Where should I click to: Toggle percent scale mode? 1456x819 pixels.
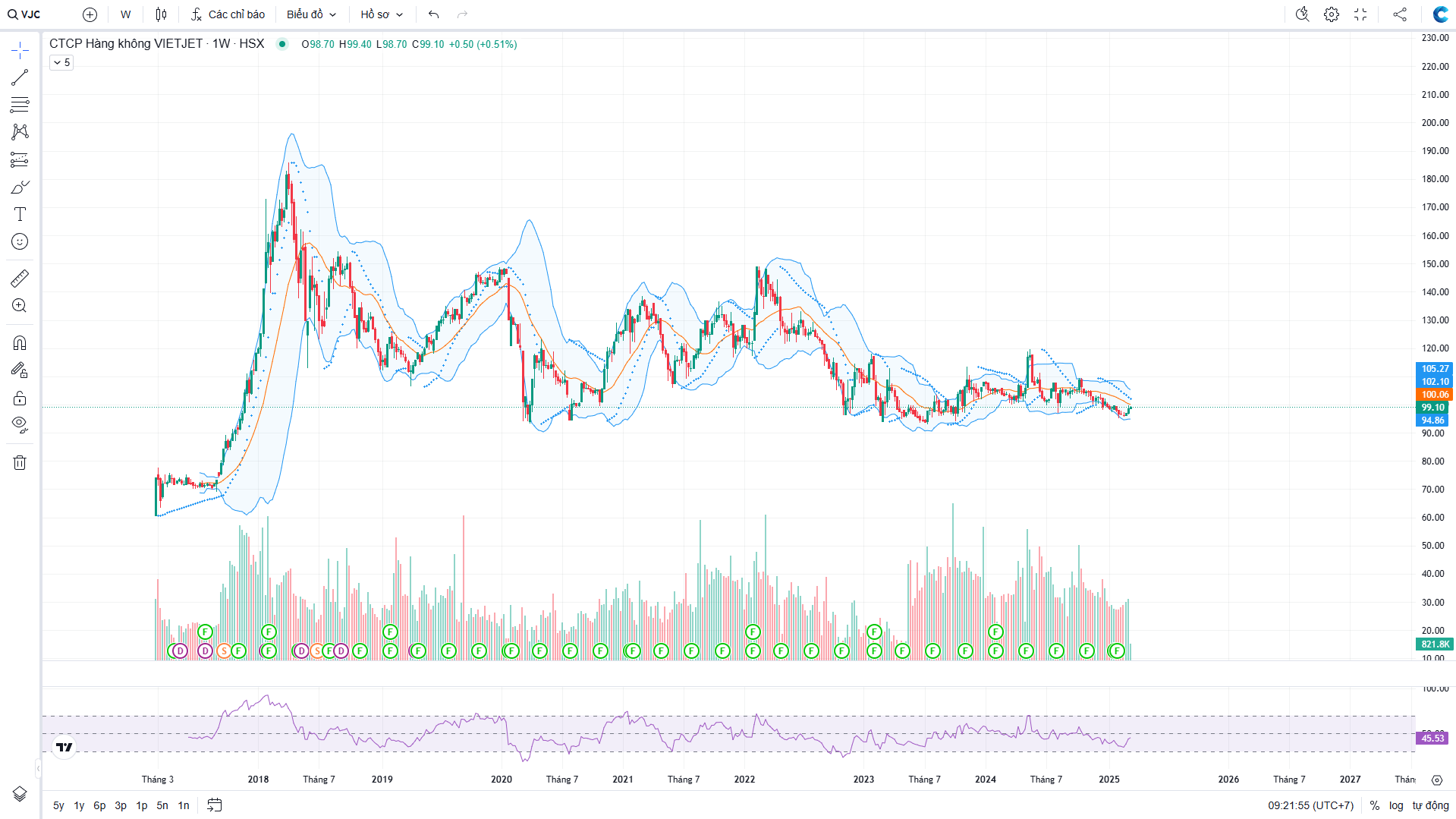tap(1375, 805)
